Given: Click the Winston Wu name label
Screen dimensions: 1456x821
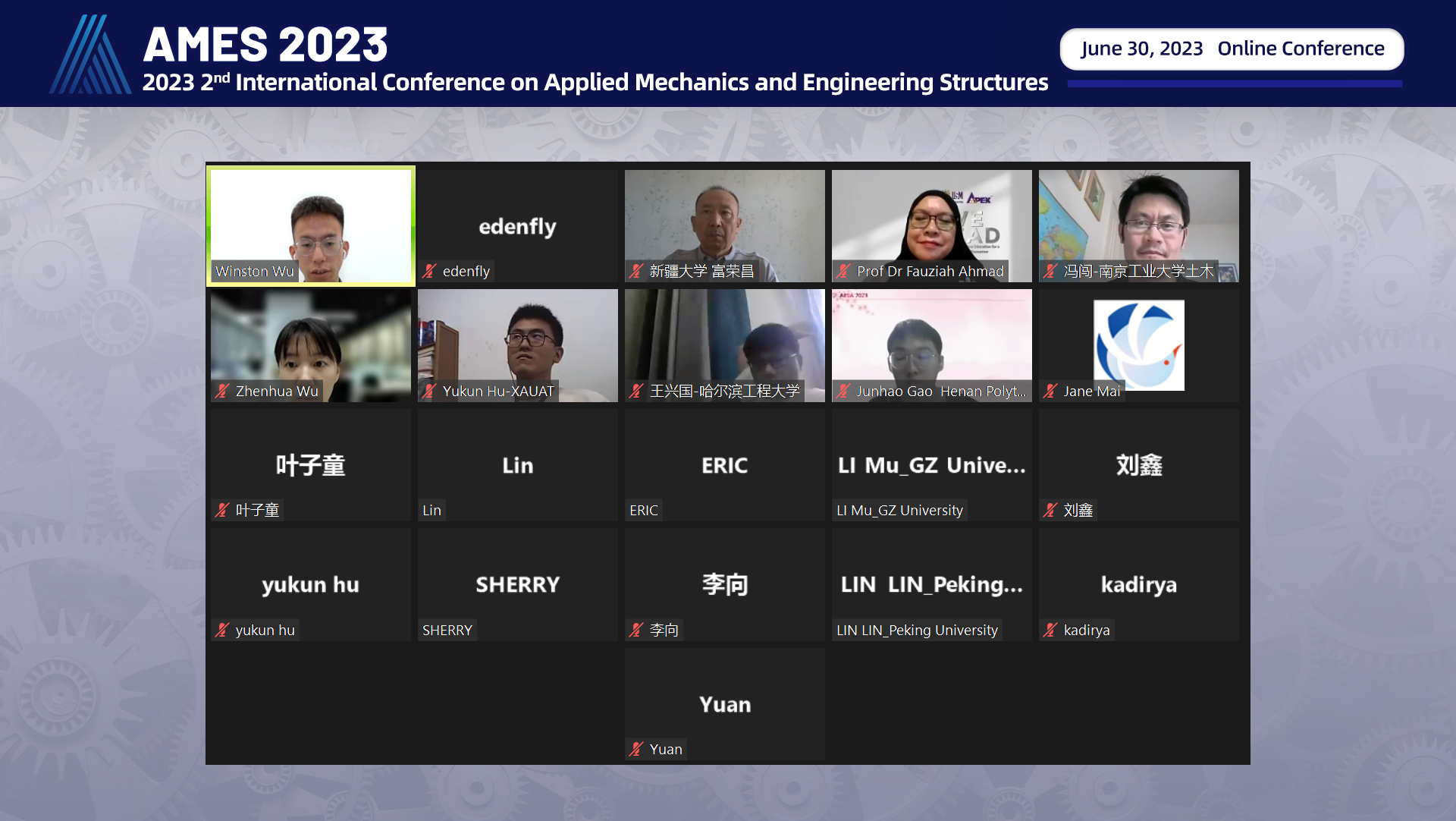Looking at the screenshot, I should coord(255,271).
